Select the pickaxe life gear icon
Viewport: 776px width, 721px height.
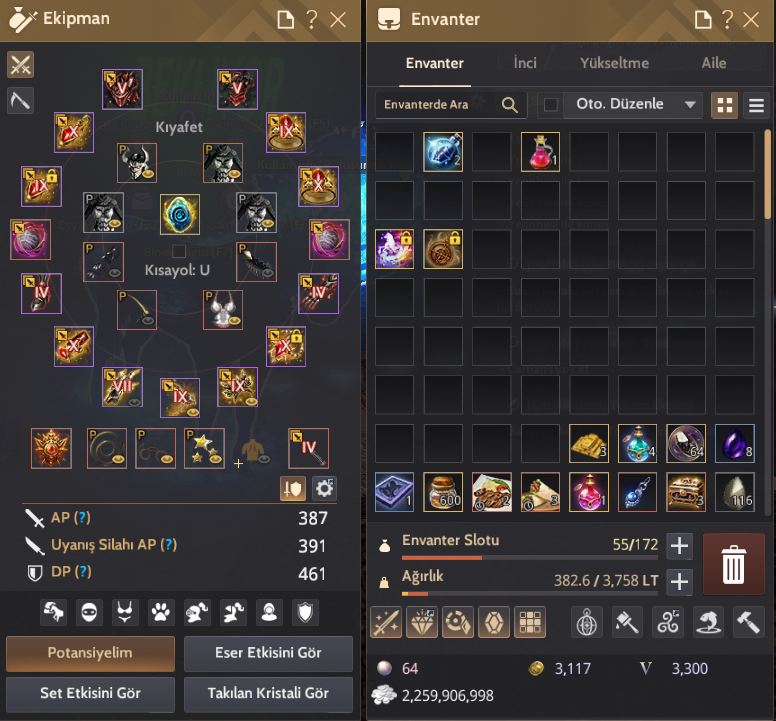pos(20,100)
